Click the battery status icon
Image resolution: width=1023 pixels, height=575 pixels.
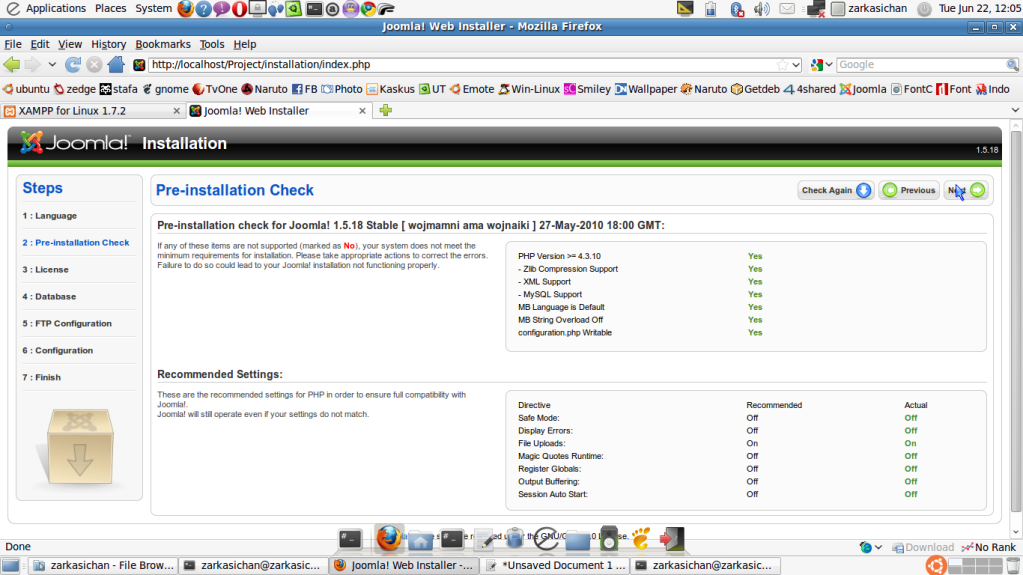pyautogui.click(x=710, y=9)
